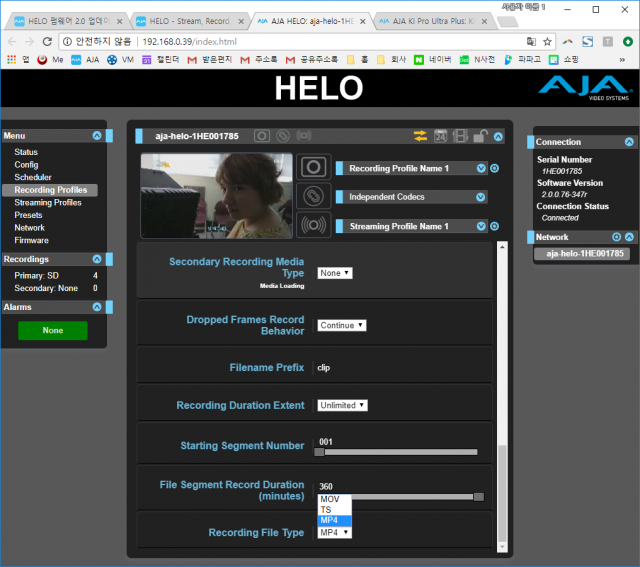Viewport: 640px width, 567px height.
Task: Click the green None alarms button
Action: pyautogui.click(x=53, y=330)
